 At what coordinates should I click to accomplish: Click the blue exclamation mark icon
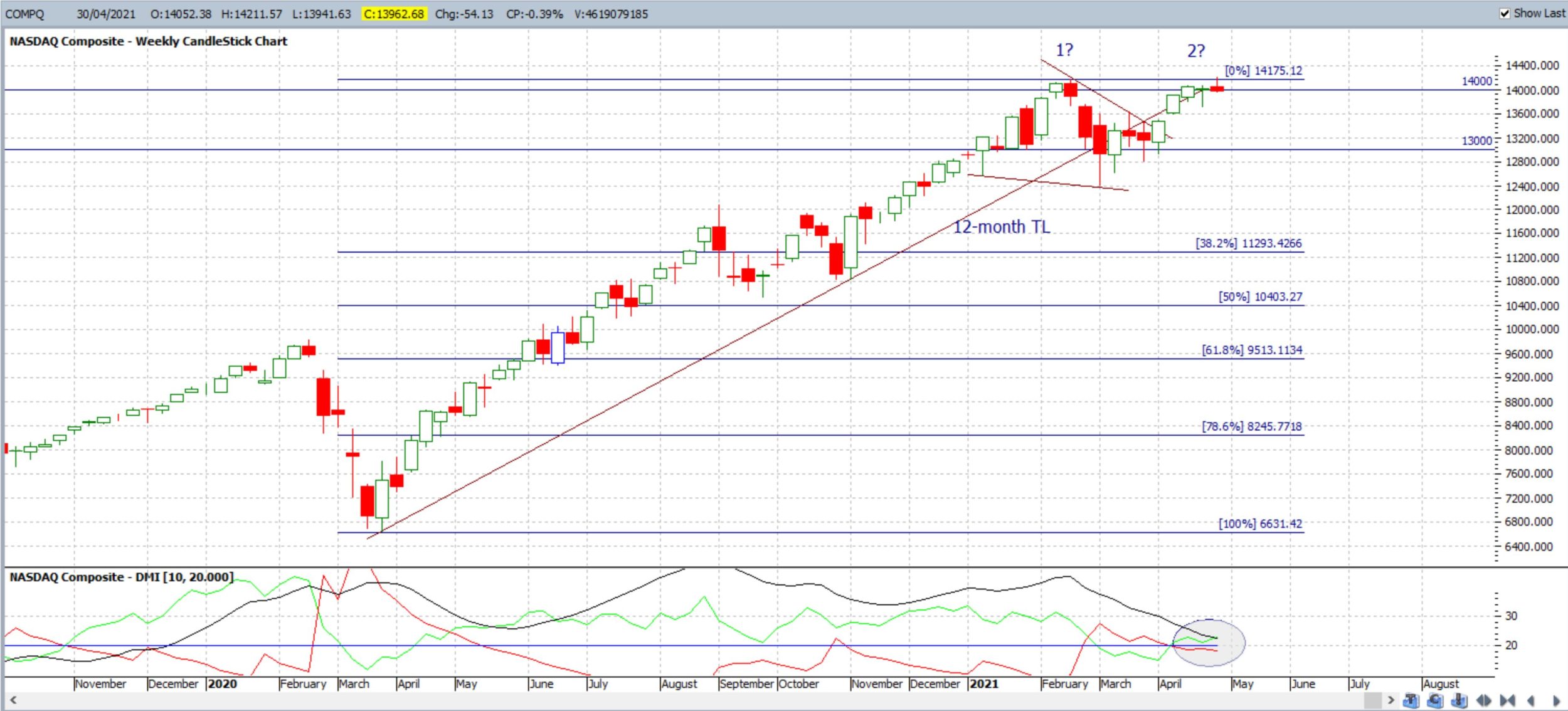[x=1459, y=700]
